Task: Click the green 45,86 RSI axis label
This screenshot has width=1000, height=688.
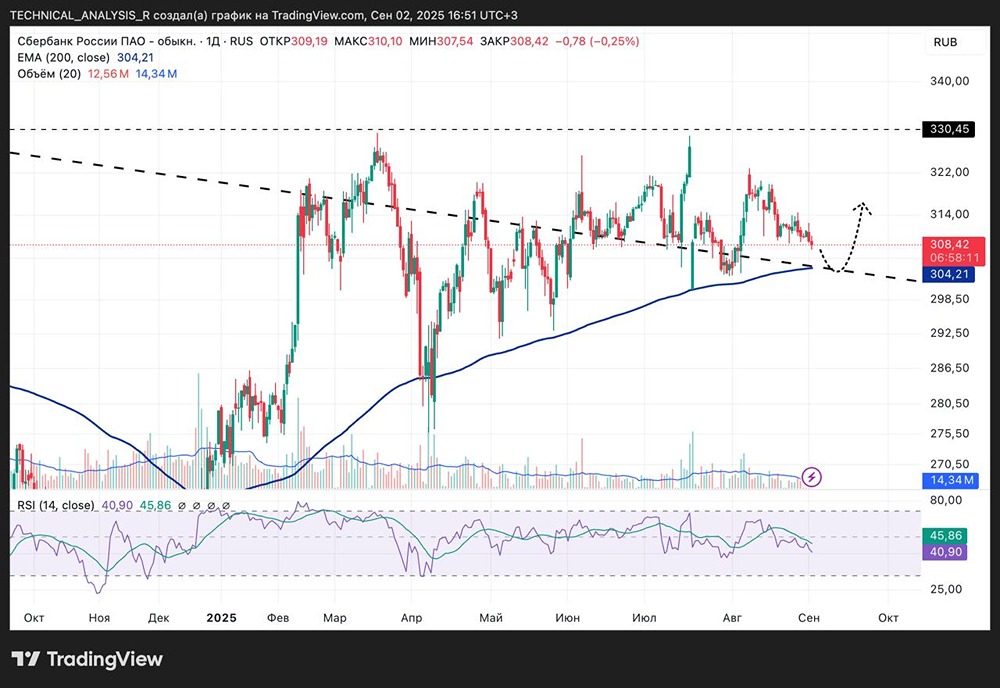Action: [945, 536]
